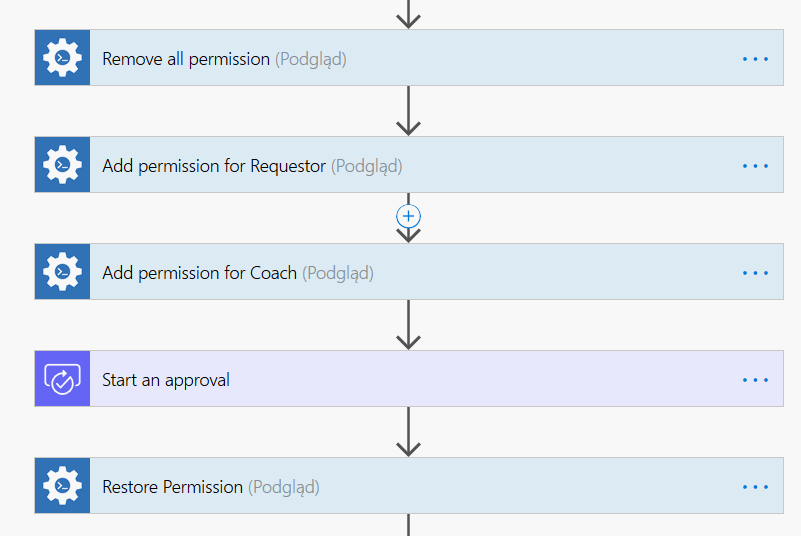This screenshot has width=801, height=536.
Task: Expand the Add permission for Requestor step
Action: click(214, 166)
